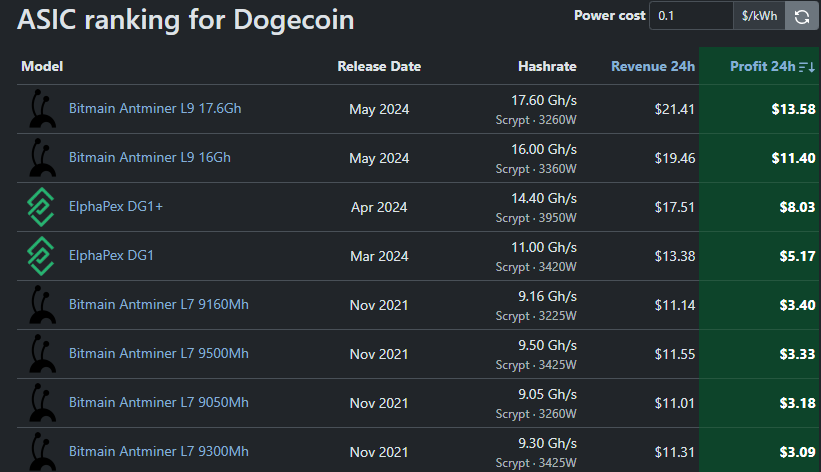Screen dimensions: 821x472
Task: Click the $11.31 revenue value
Action: point(674,452)
